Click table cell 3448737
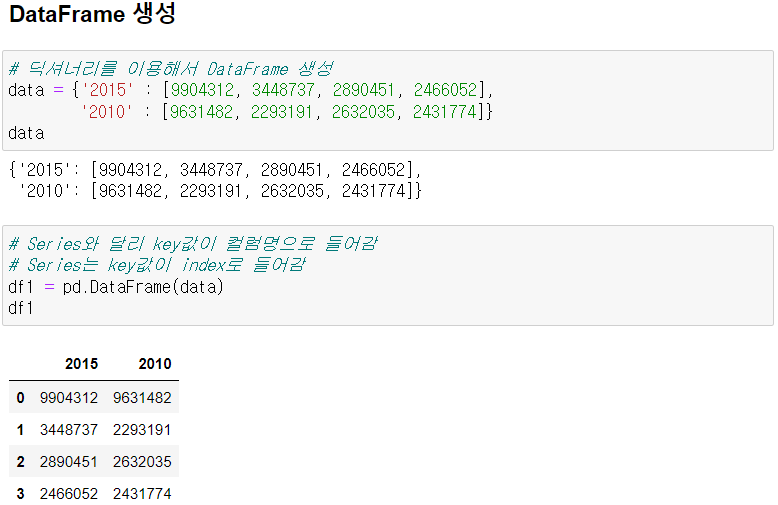This screenshot has width=778, height=505. pos(69,430)
